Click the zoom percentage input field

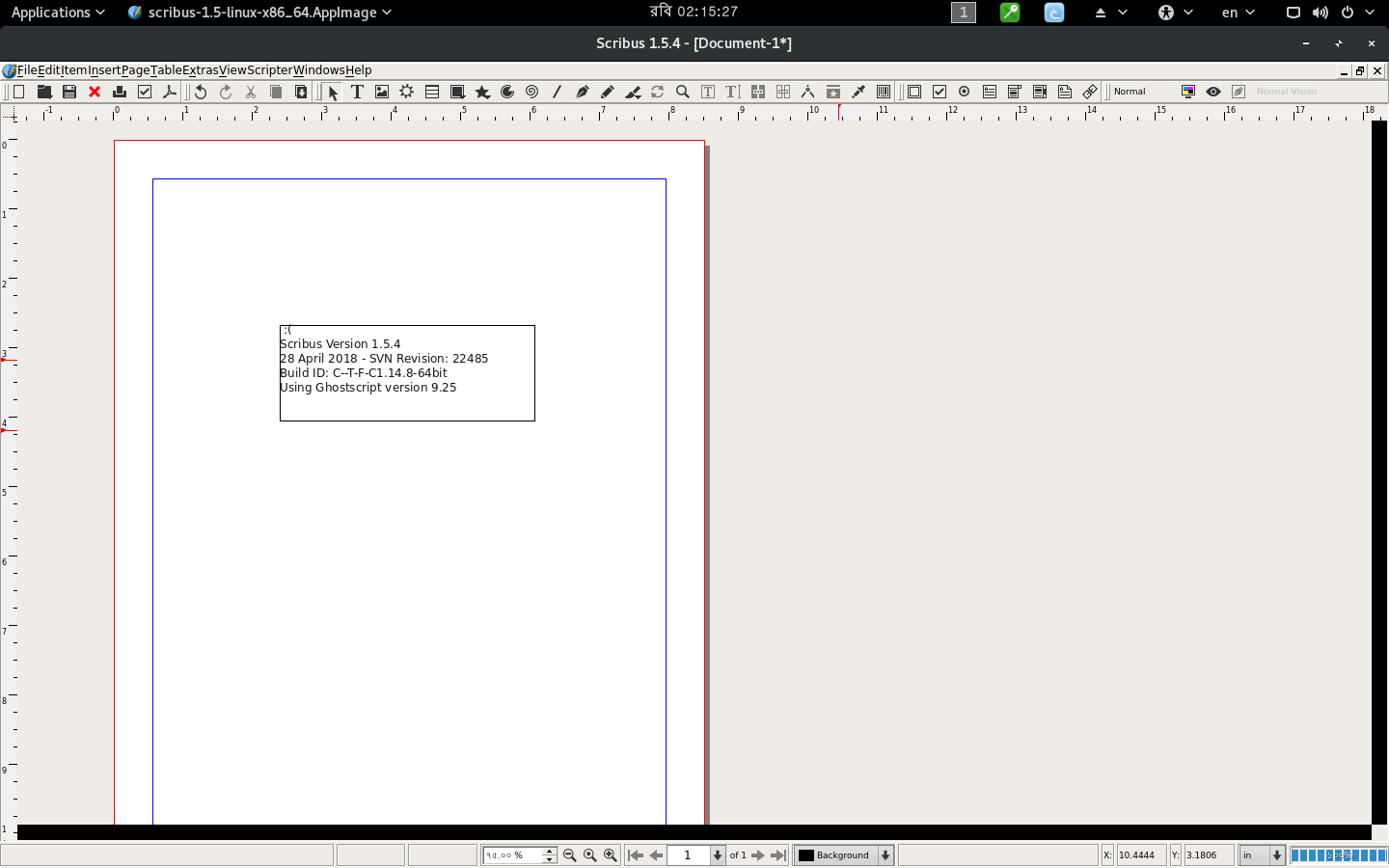(512, 855)
